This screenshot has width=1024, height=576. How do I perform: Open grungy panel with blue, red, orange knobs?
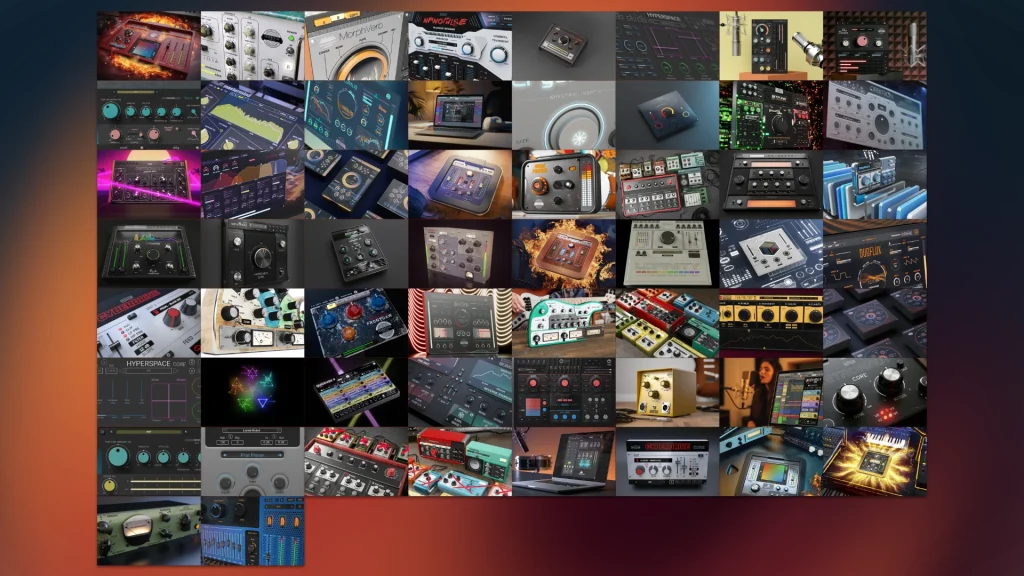coord(356,323)
